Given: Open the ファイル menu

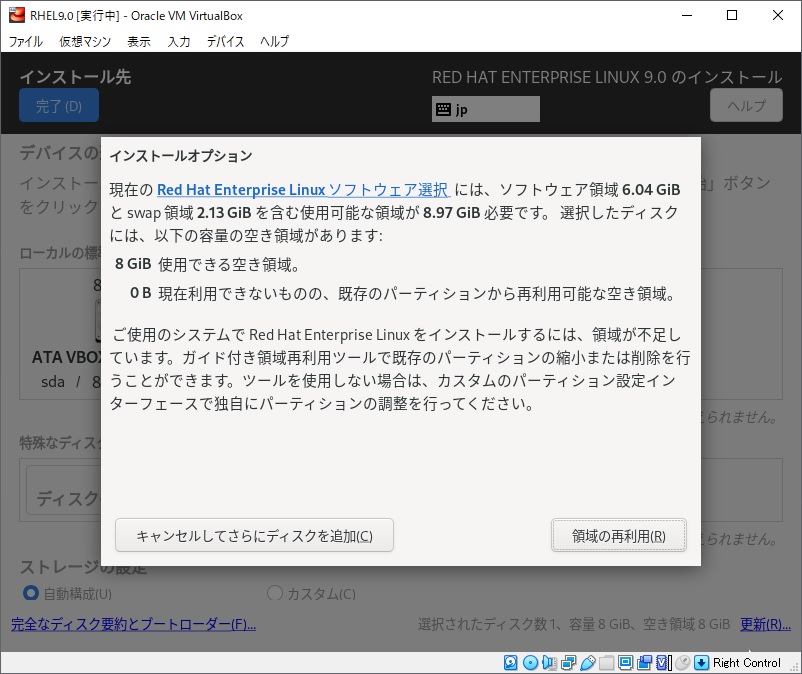Looking at the screenshot, I should (26, 41).
